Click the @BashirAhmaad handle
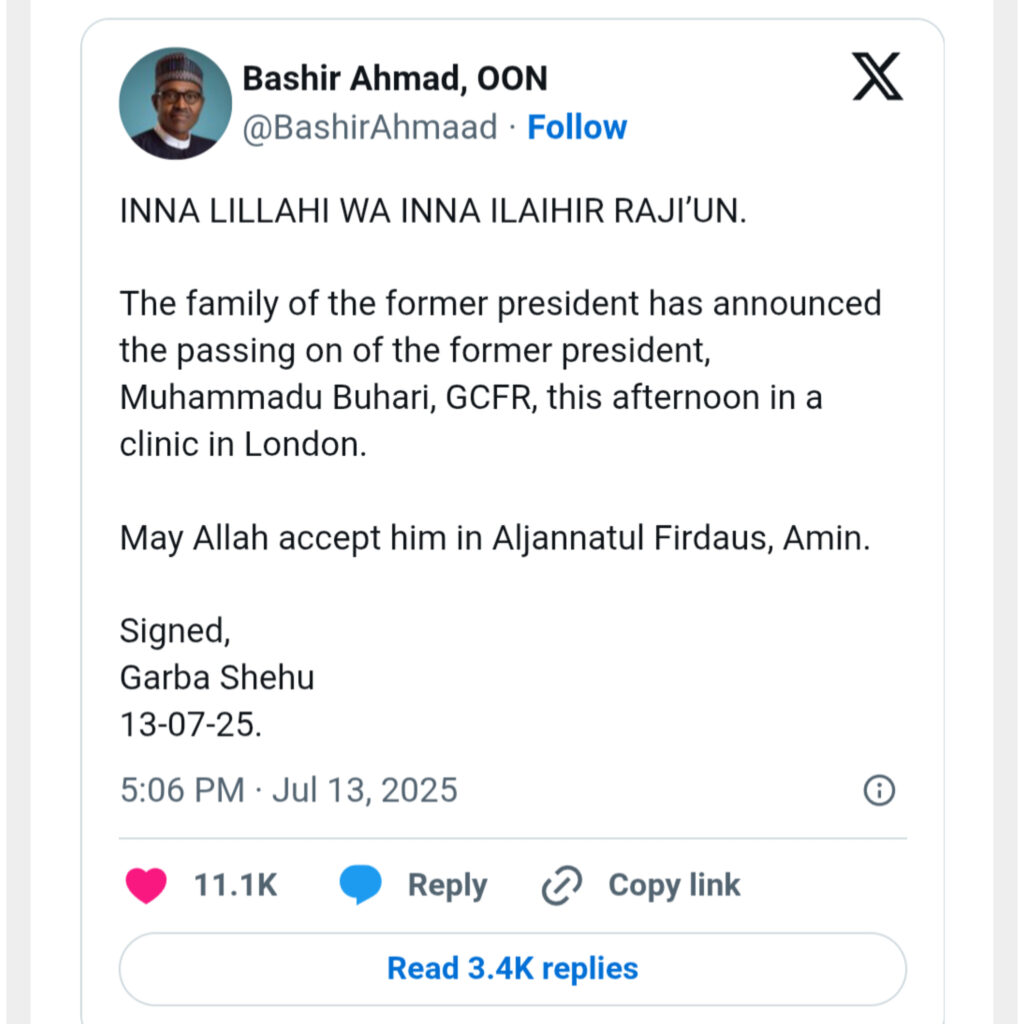This screenshot has width=1024, height=1024. coord(370,127)
